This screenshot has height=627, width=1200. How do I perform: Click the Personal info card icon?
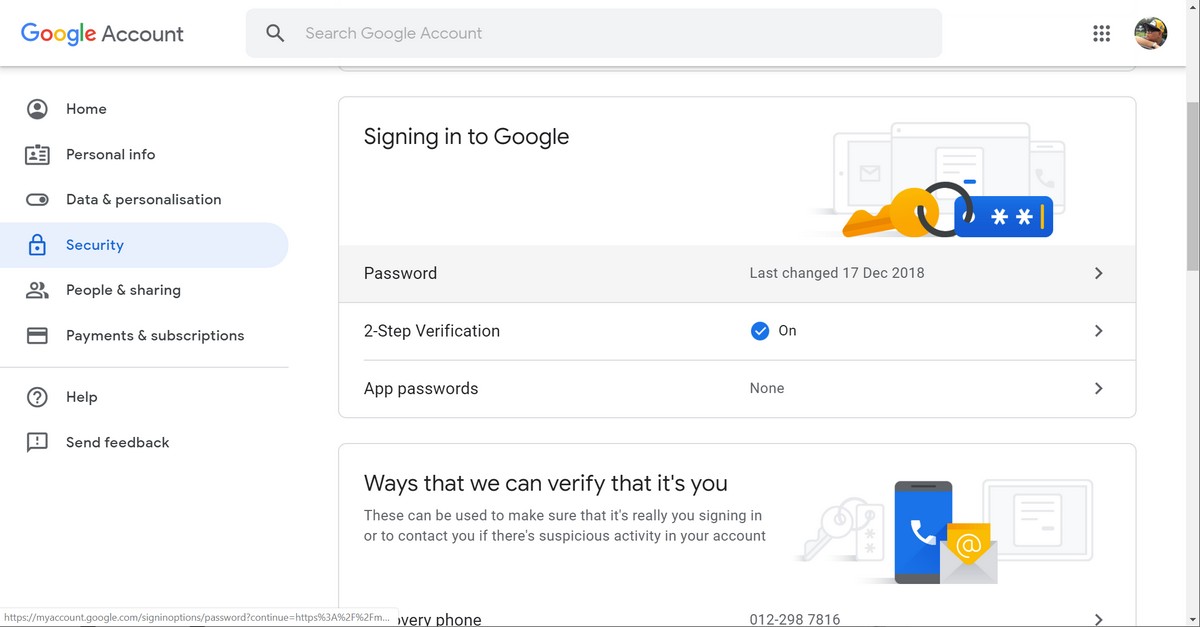[x=37, y=155]
